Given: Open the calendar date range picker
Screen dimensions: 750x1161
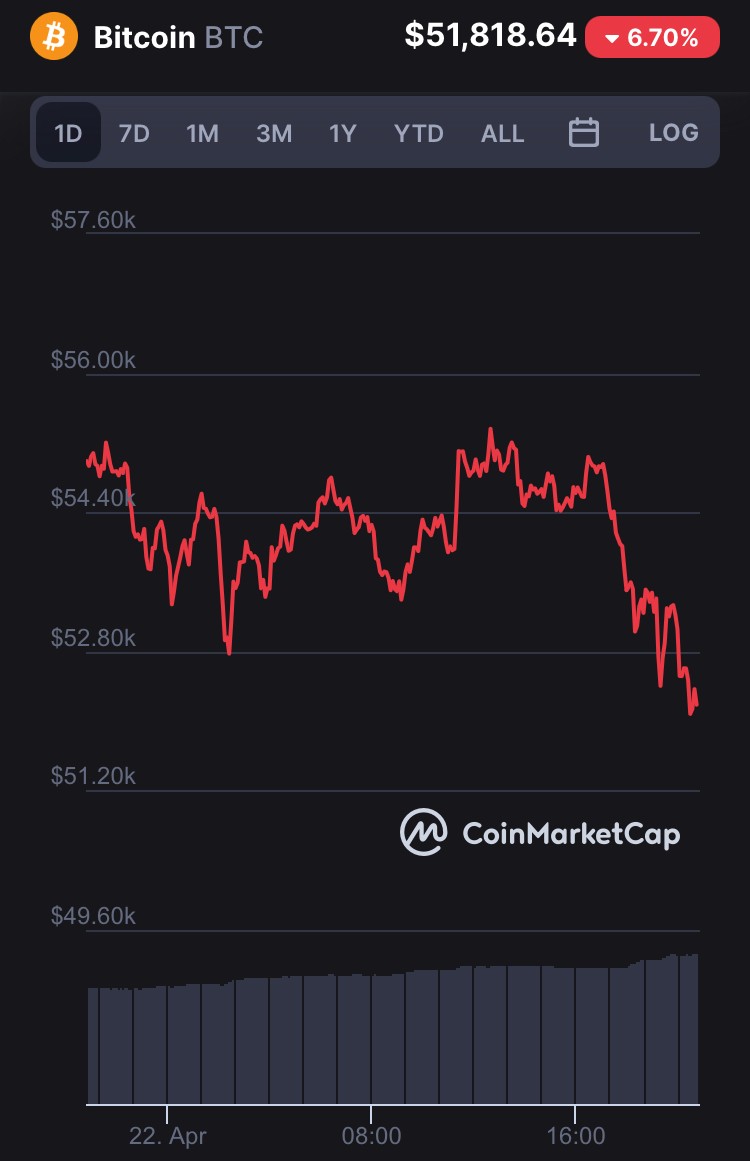Looking at the screenshot, I should pos(583,133).
